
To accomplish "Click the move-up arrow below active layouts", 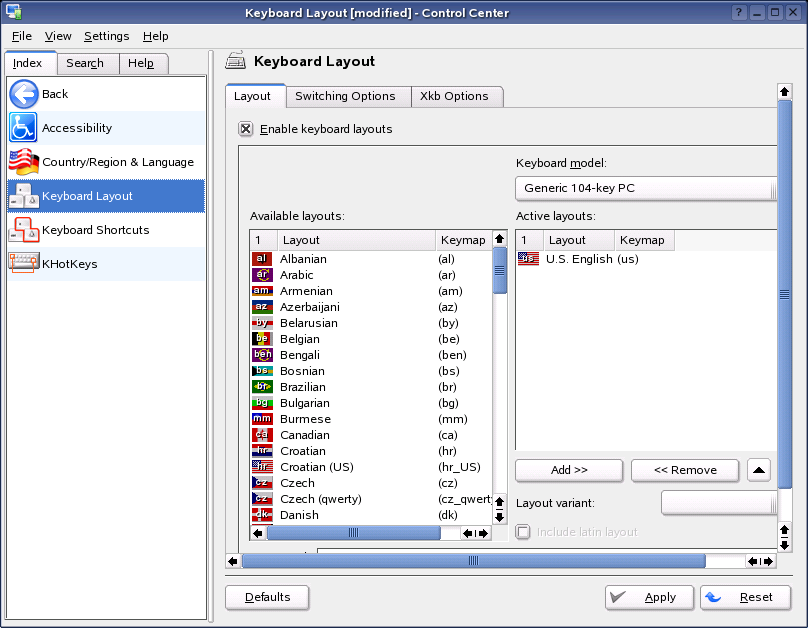I will [758, 470].
